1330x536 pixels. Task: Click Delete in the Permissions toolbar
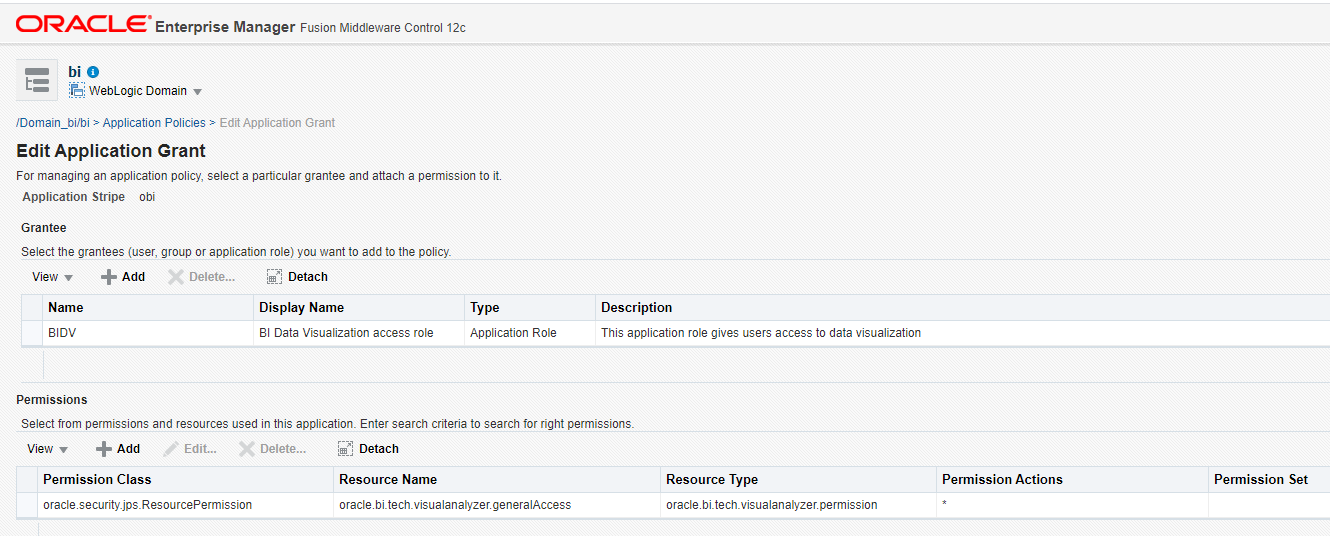pyautogui.click(x=272, y=449)
